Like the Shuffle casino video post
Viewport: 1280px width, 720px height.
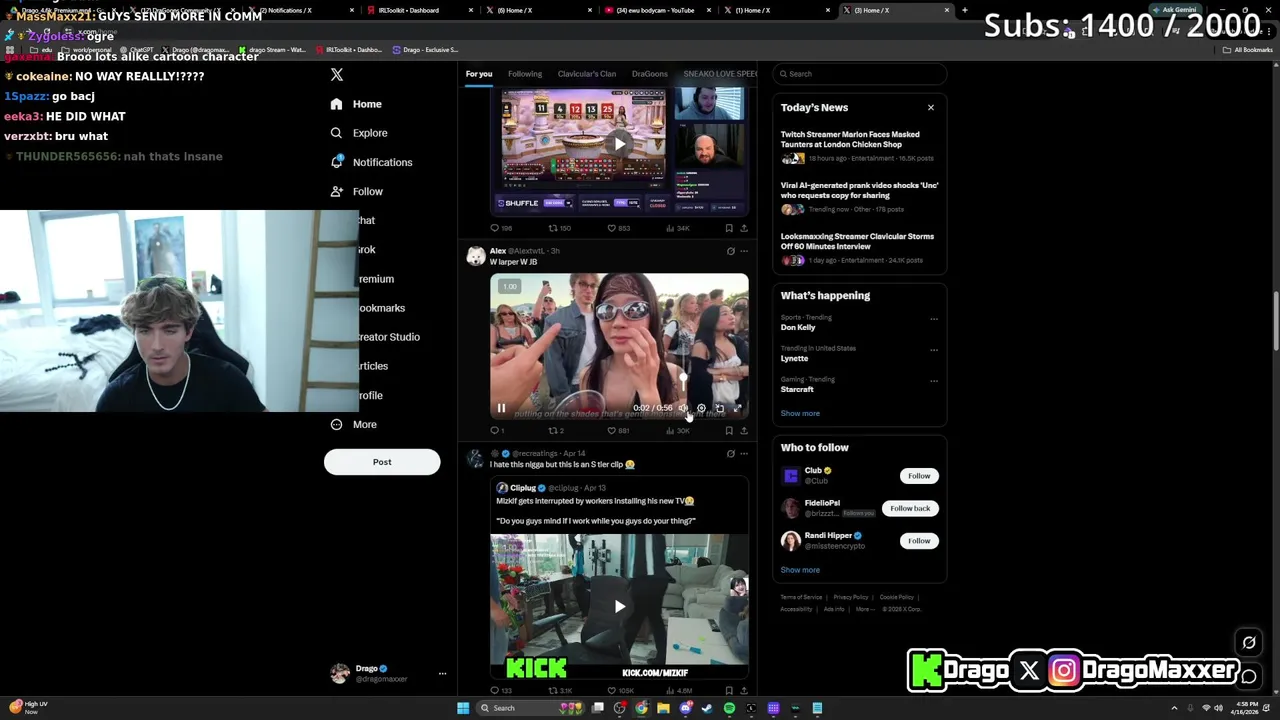click(x=620, y=228)
